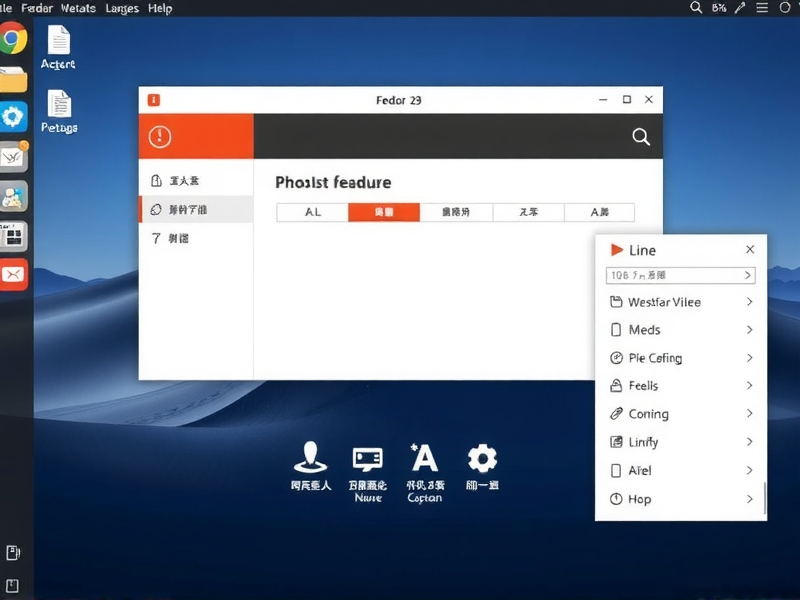800x600 pixels.
Task: Switch to the AL tab
Action: (x=312, y=212)
